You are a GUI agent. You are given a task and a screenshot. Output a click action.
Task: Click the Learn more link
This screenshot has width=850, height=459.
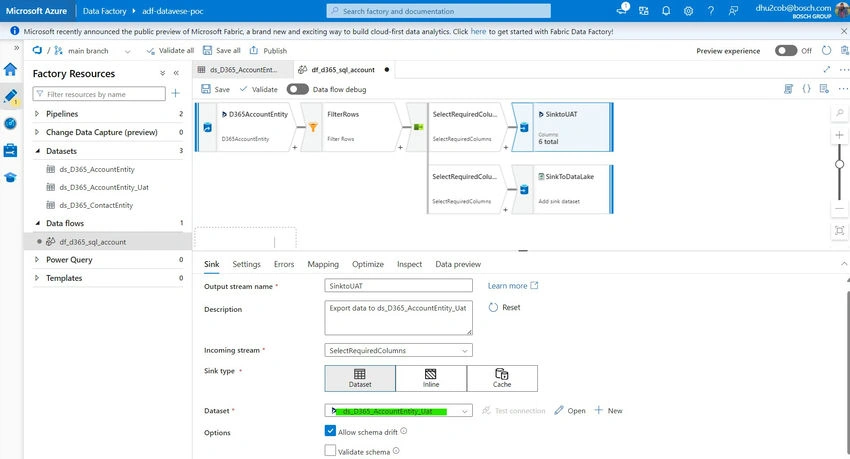(x=513, y=286)
